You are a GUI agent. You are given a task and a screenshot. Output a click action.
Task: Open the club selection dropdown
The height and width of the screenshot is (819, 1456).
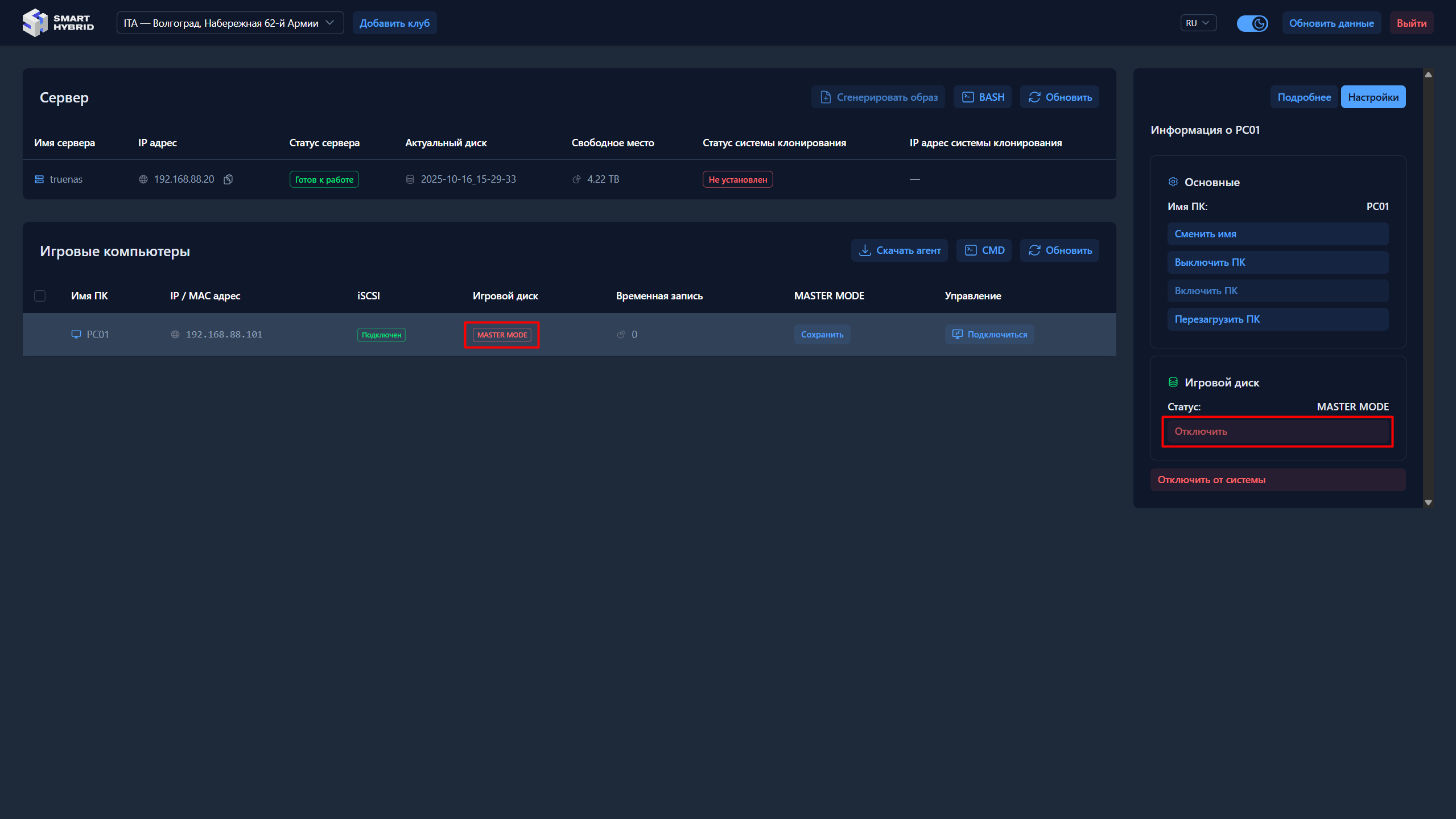click(x=230, y=23)
